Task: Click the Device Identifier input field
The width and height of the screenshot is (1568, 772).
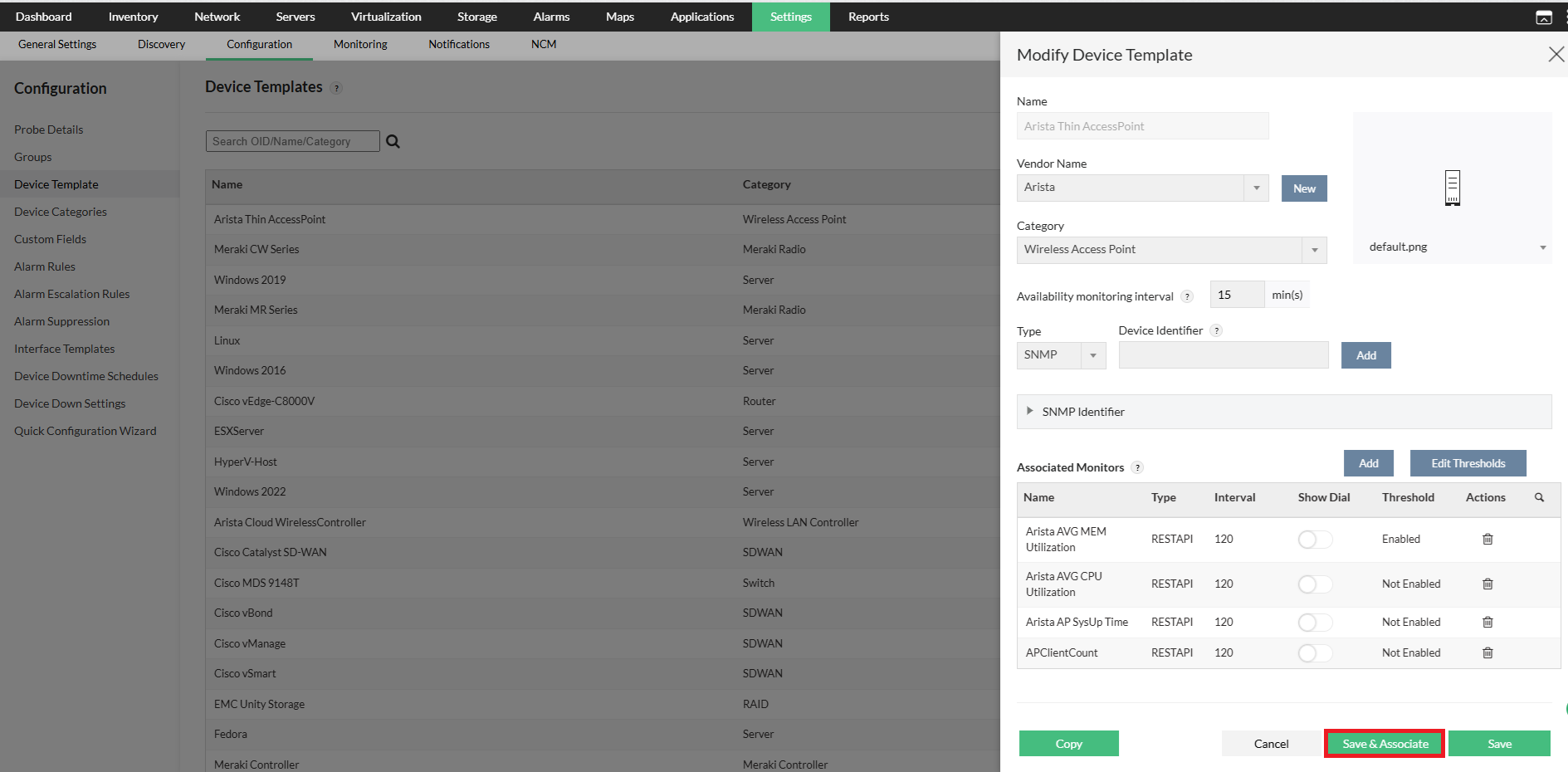Action: [x=1223, y=355]
